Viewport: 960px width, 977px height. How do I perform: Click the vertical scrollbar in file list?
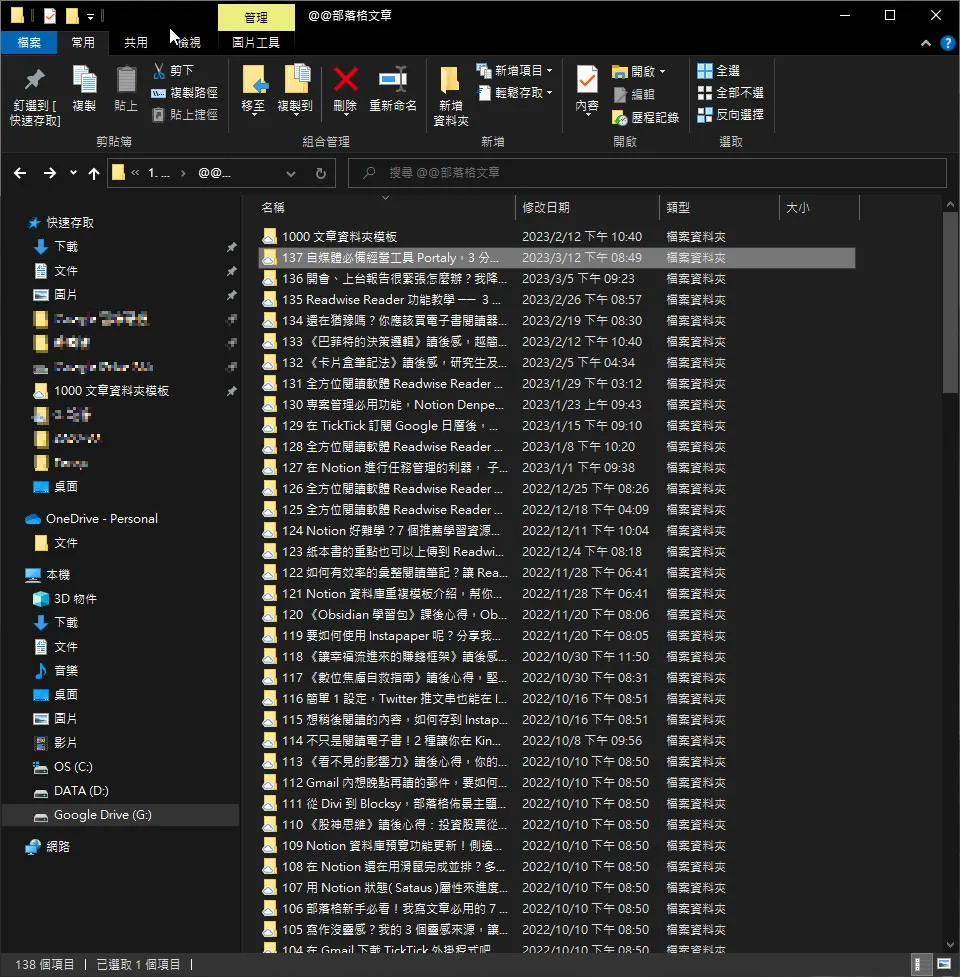pyautogui.click(x=950, y=302)
